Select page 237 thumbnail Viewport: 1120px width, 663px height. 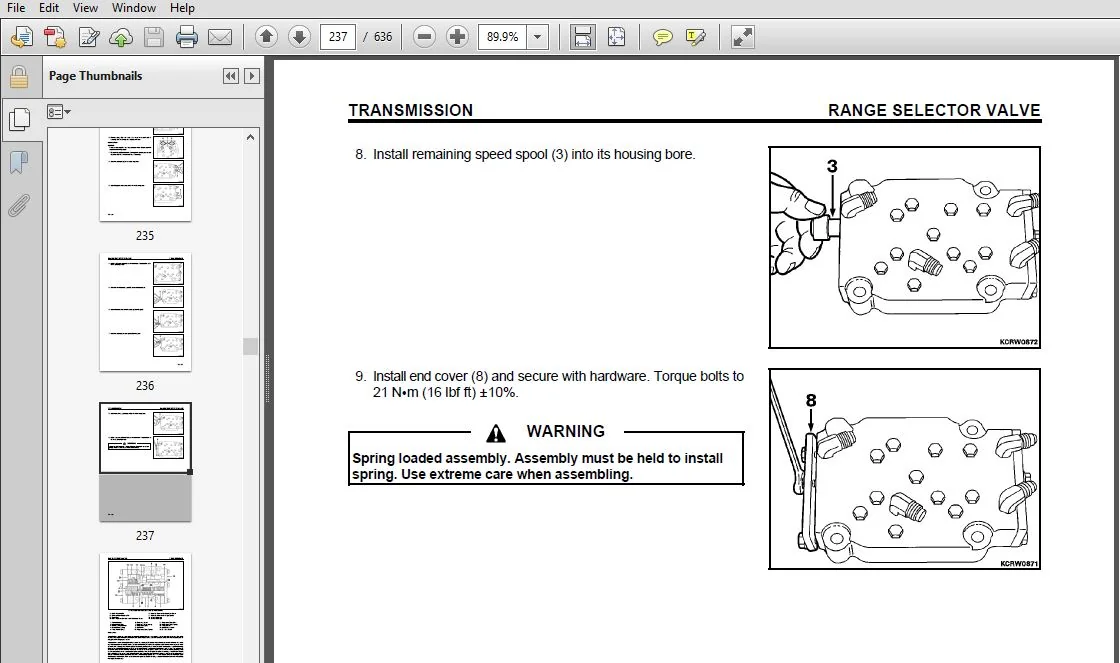coord(145,462)
